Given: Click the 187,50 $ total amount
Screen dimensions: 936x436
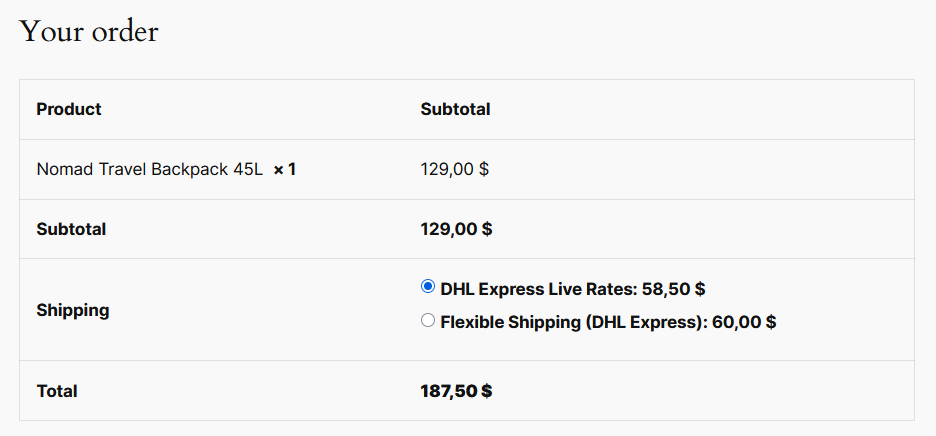Looking at the screenshot, I should [457, 391].
